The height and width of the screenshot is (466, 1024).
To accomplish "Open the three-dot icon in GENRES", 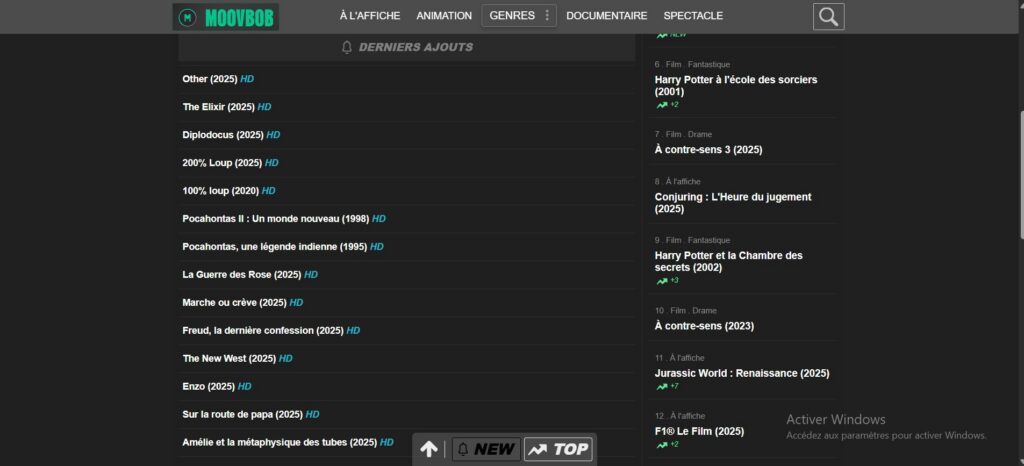I will pyautogui.click(x=547, y=16).
